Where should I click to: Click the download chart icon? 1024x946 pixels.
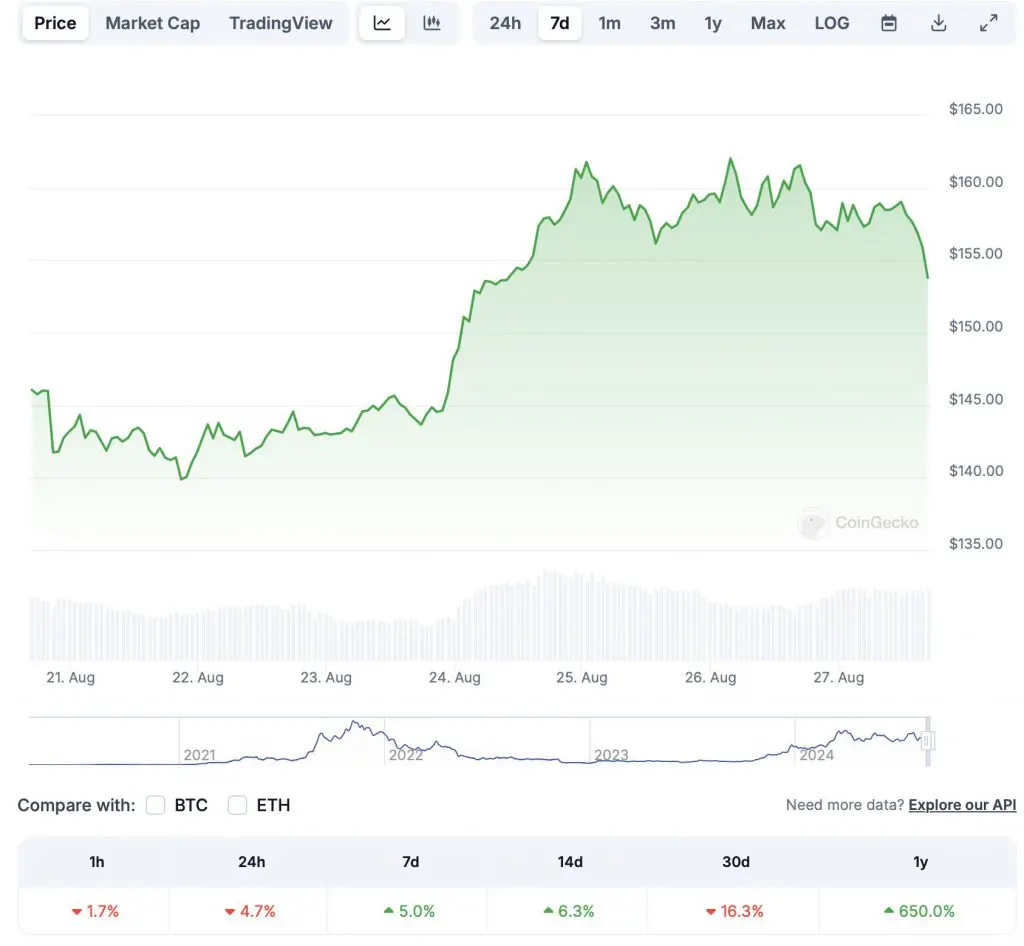tap(938, 23)
